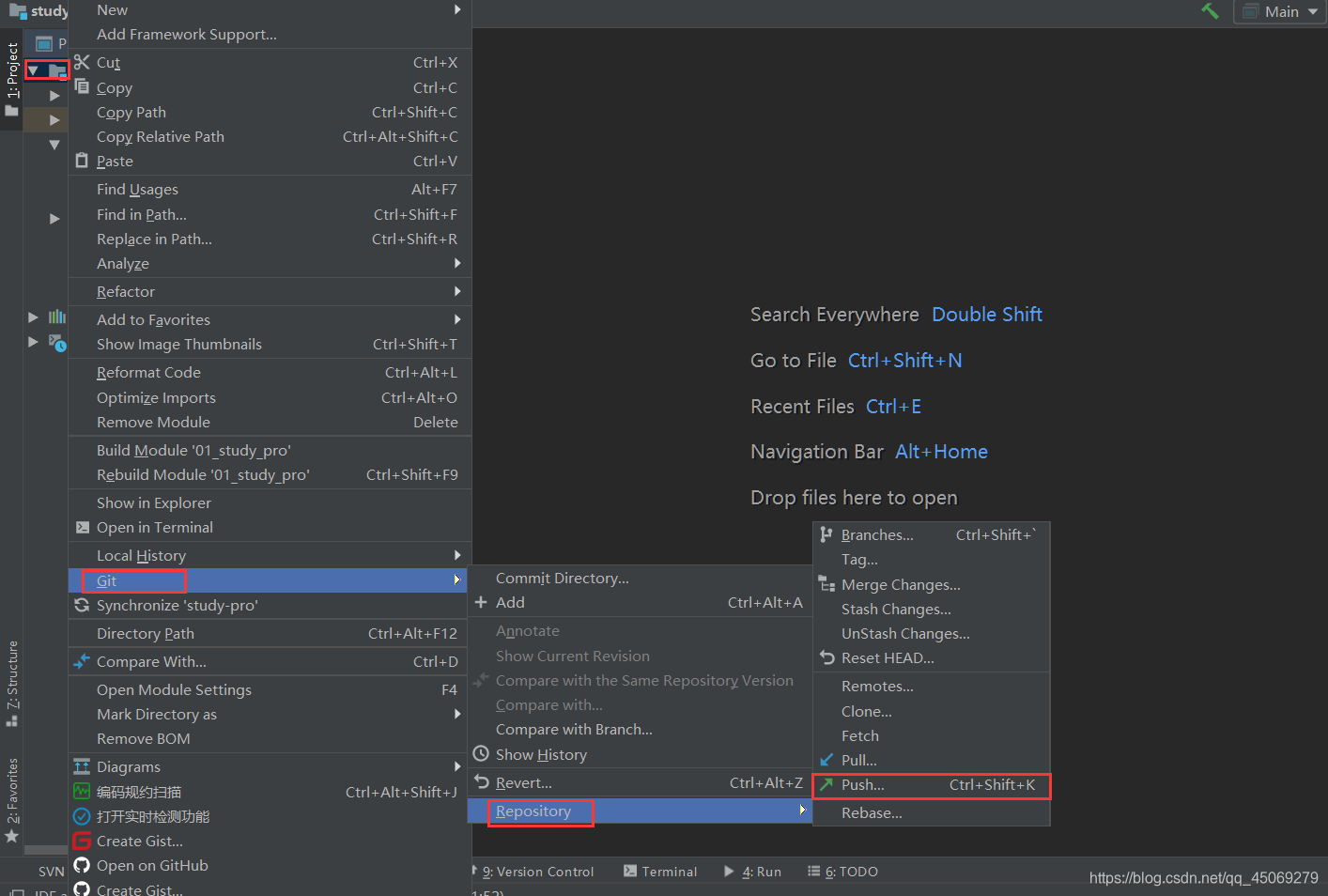Click the Run triangle icon in bottom bar
The image size is (1328, 896).
pyautogui.click(x=730, y=872)
